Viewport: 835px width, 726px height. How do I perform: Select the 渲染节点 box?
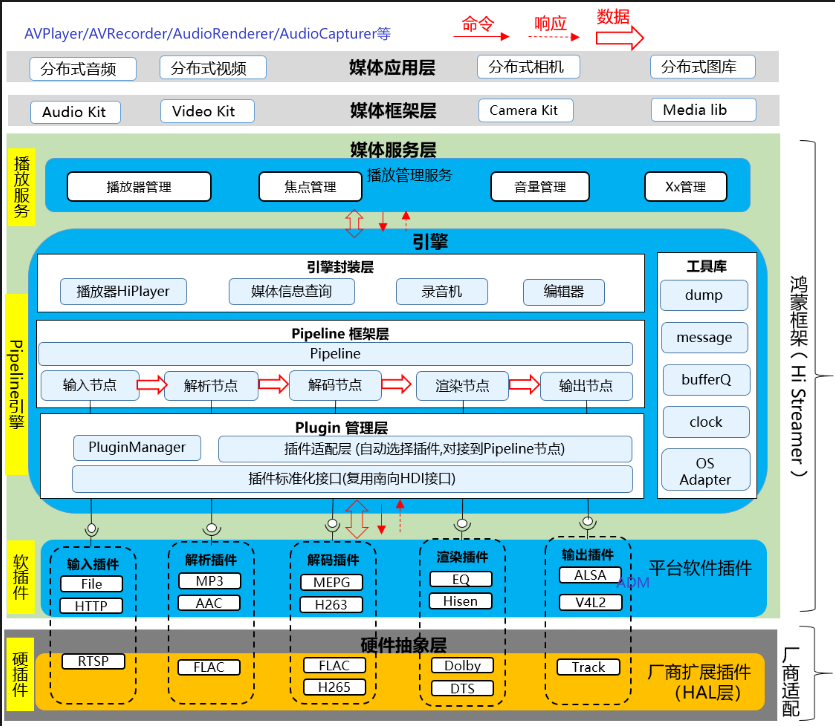(462, 386)
